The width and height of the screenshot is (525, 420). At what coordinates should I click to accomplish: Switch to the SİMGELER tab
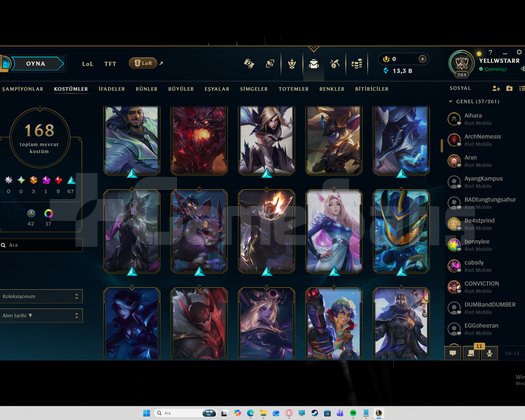point(254,89)
